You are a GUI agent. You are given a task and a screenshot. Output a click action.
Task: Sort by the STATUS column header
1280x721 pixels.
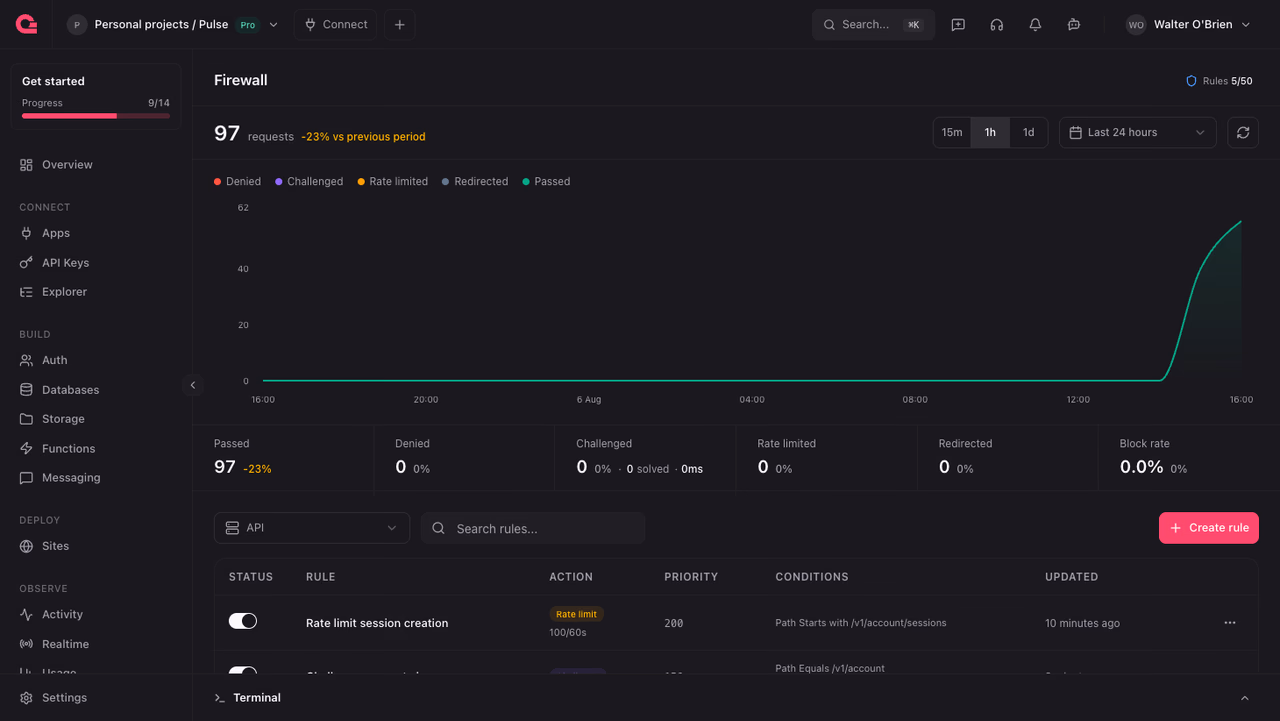coord(251,577)
